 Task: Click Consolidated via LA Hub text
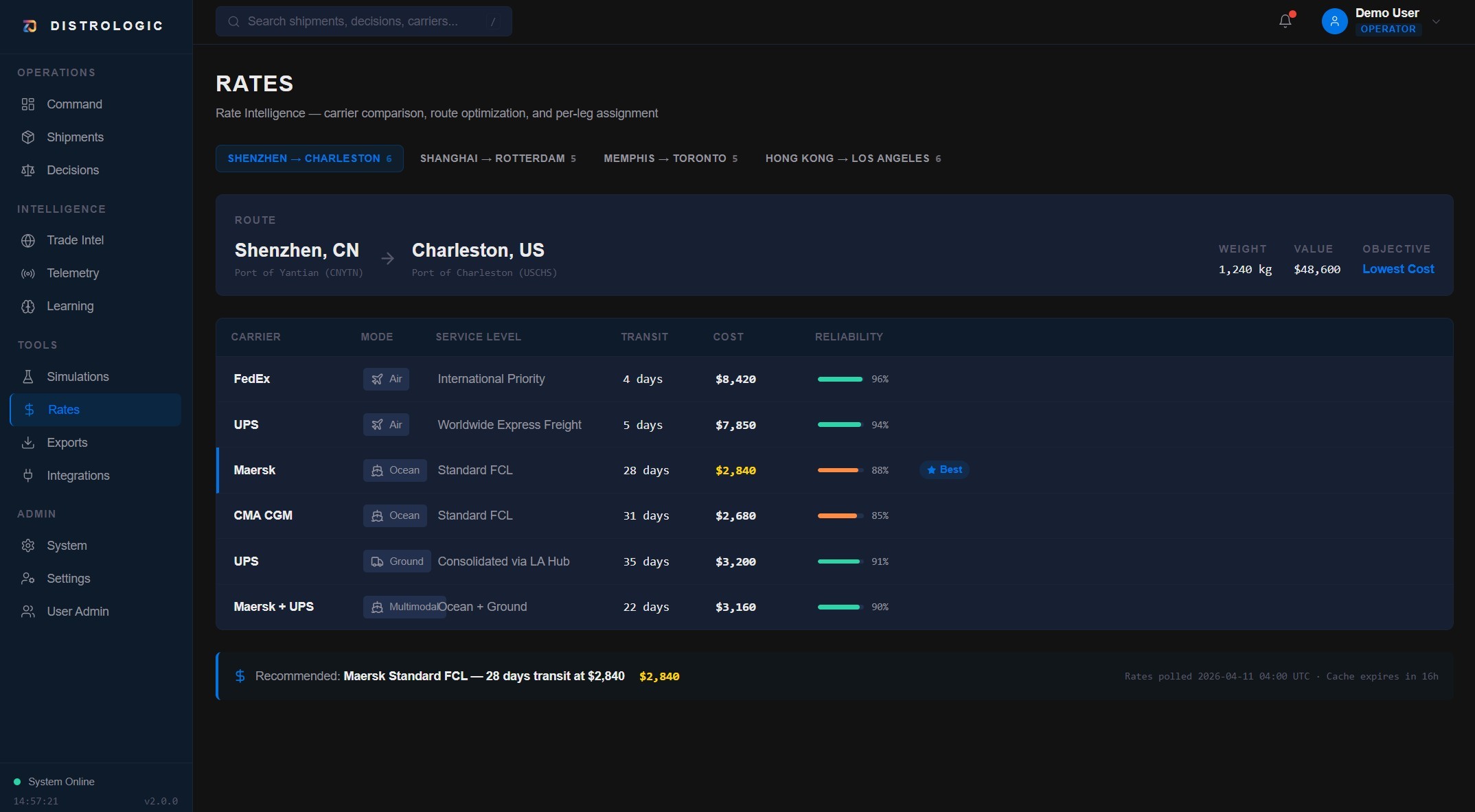(503, 561)
